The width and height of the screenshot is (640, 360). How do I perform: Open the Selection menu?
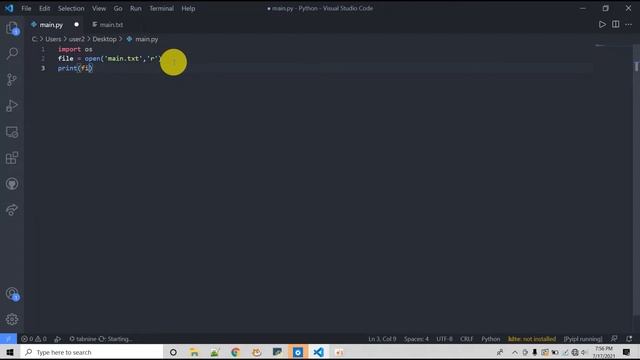point(71,8)
